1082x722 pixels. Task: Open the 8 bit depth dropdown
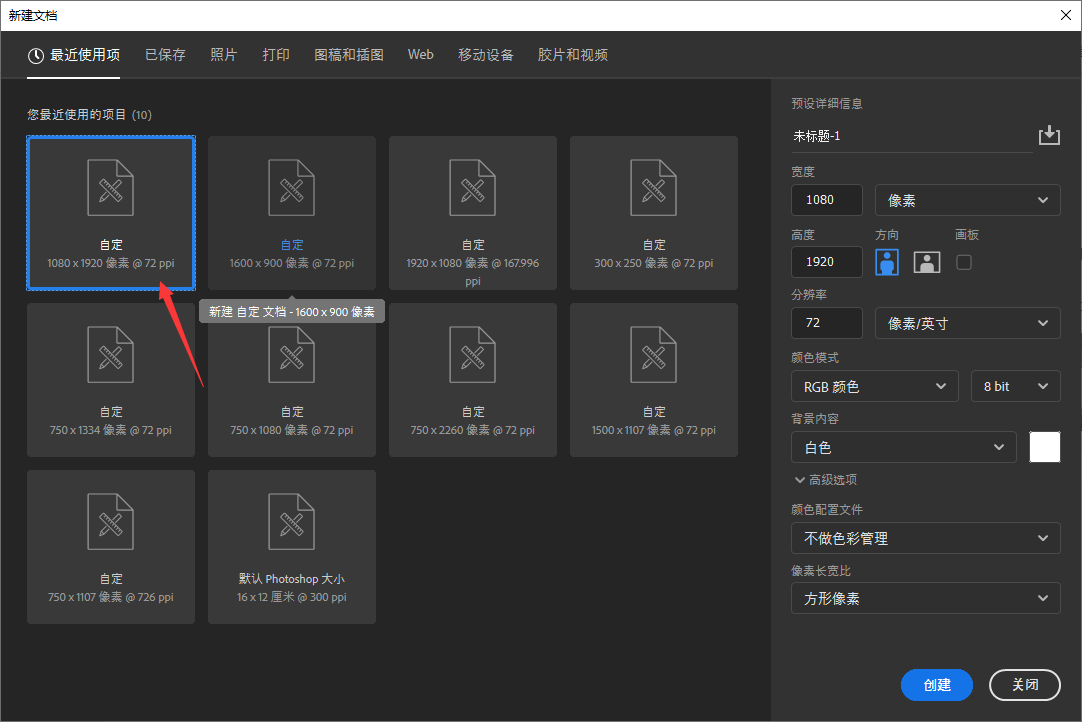point(1016,387)
